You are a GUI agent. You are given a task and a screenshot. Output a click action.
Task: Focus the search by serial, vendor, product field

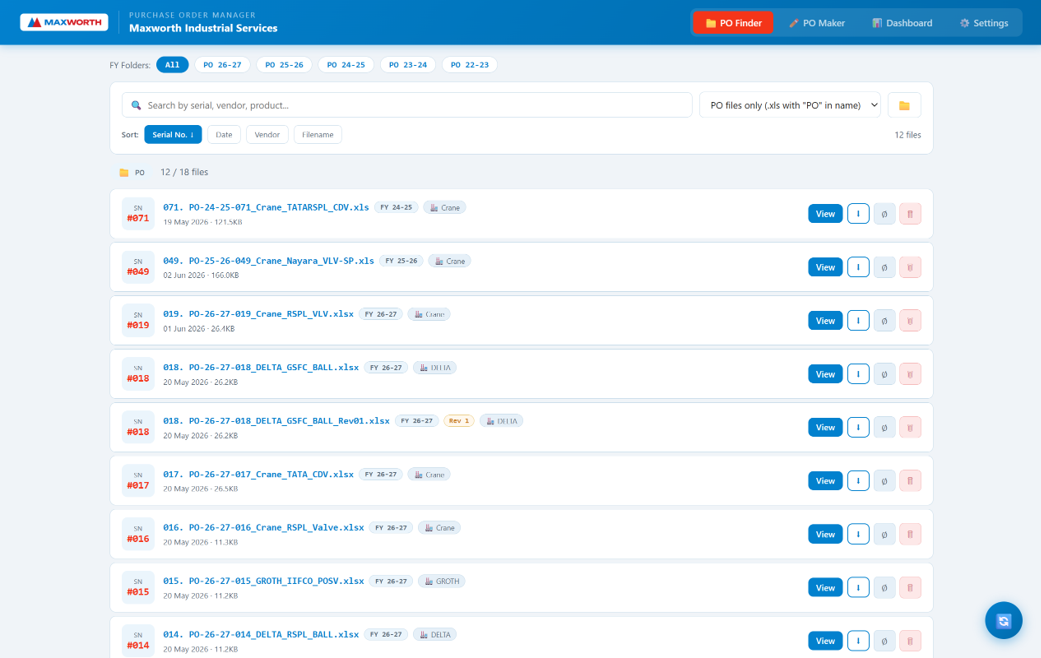[x=407, y=105]
